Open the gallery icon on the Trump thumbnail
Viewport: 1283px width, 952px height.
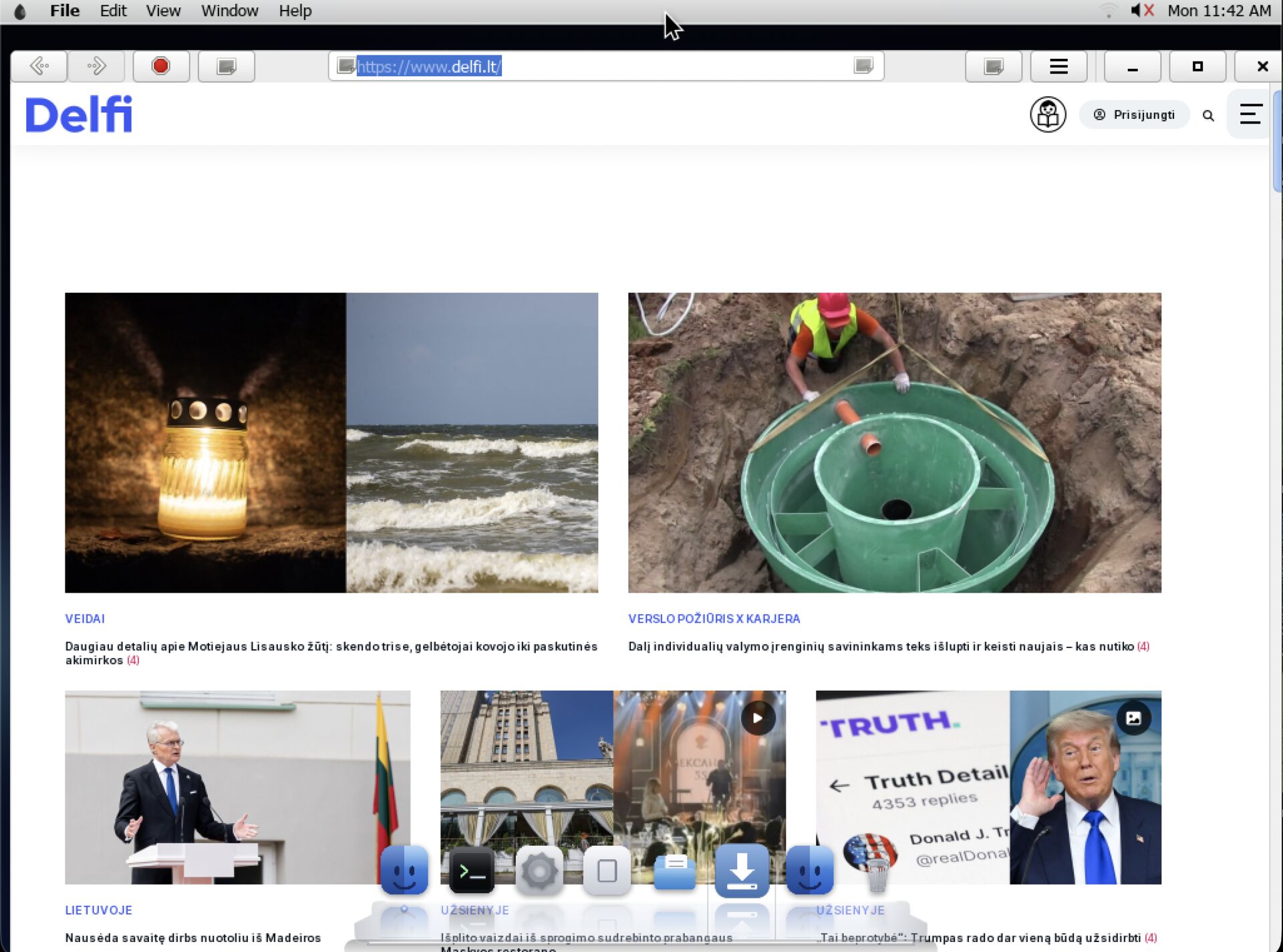pyautogui.click(x=1133, y=718)
